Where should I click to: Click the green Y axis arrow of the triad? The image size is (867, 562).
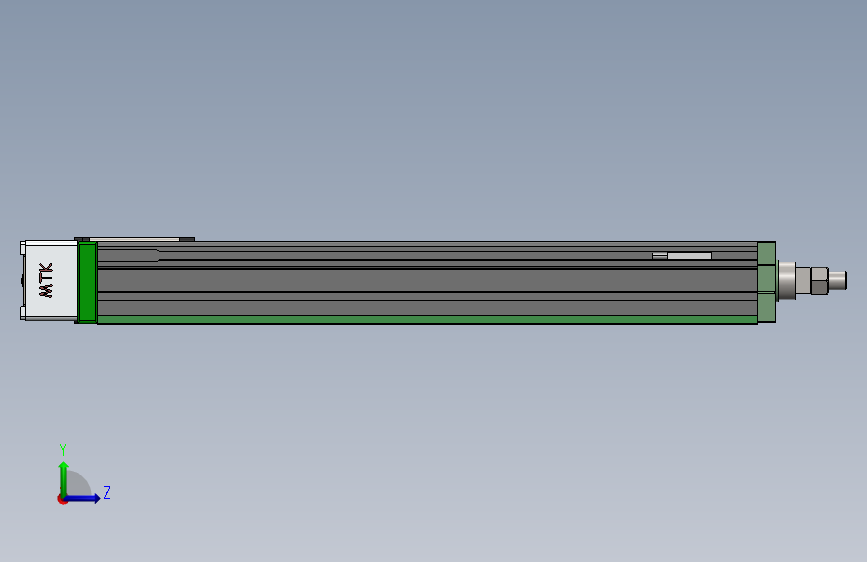pyautogui.click(x=64, y=478)
